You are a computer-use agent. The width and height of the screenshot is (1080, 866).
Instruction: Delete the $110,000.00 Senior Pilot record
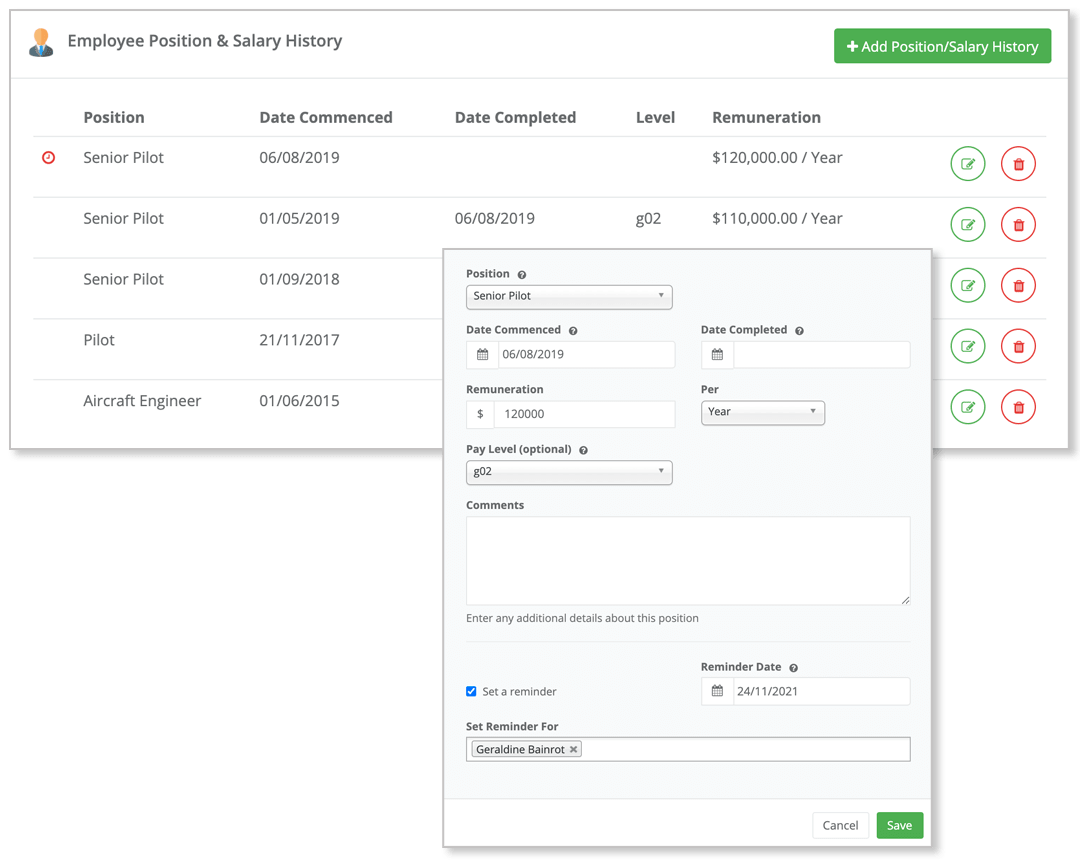1018,225
